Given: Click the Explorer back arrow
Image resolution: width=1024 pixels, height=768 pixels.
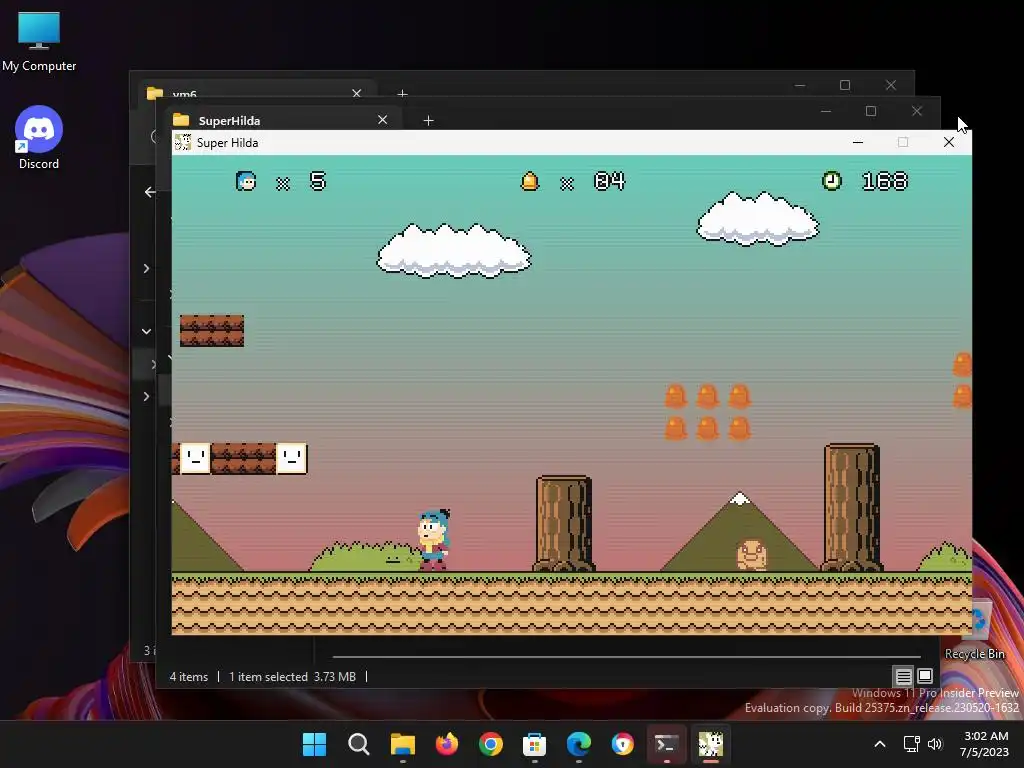Looking at the screenshot, I should [150, 192].
